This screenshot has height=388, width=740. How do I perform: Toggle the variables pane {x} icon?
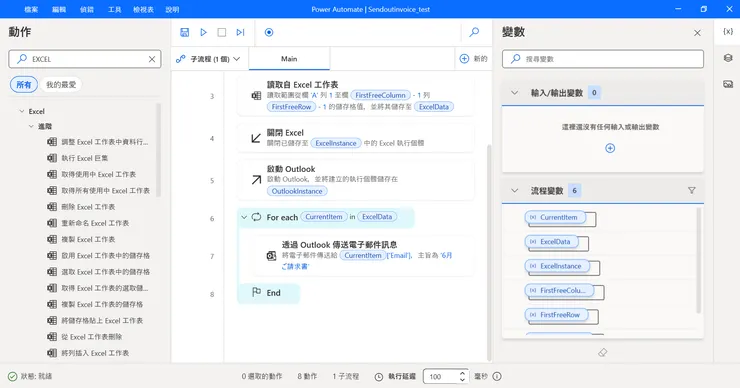(728, 32)
